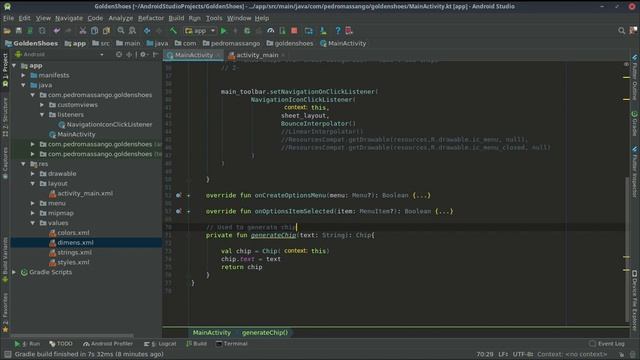This screenshot has height=360, width=640.
Task: Open the Android Profiler tool window
Action: tap(108, 344)
